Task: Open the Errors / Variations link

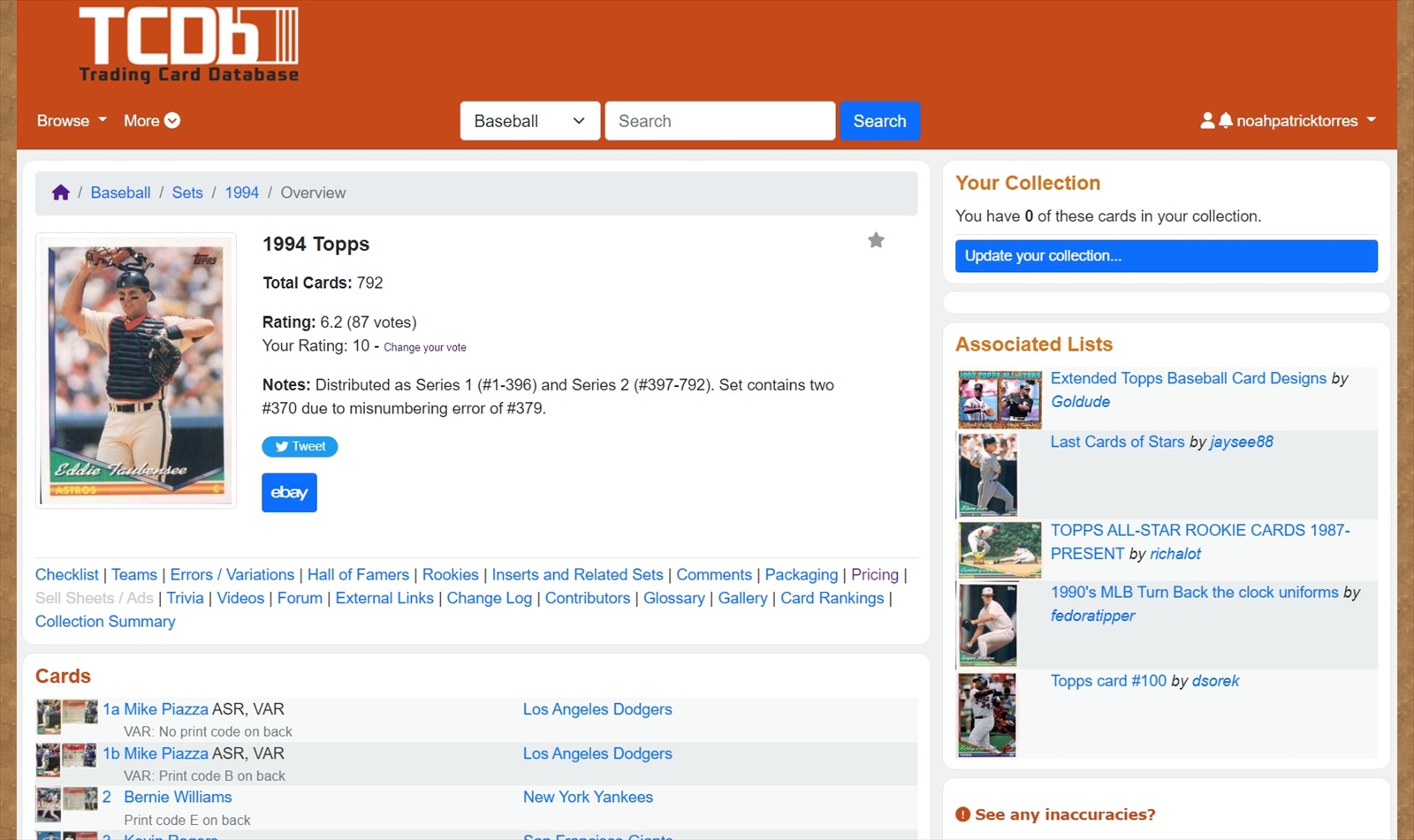Action: [x=232, y=574]
